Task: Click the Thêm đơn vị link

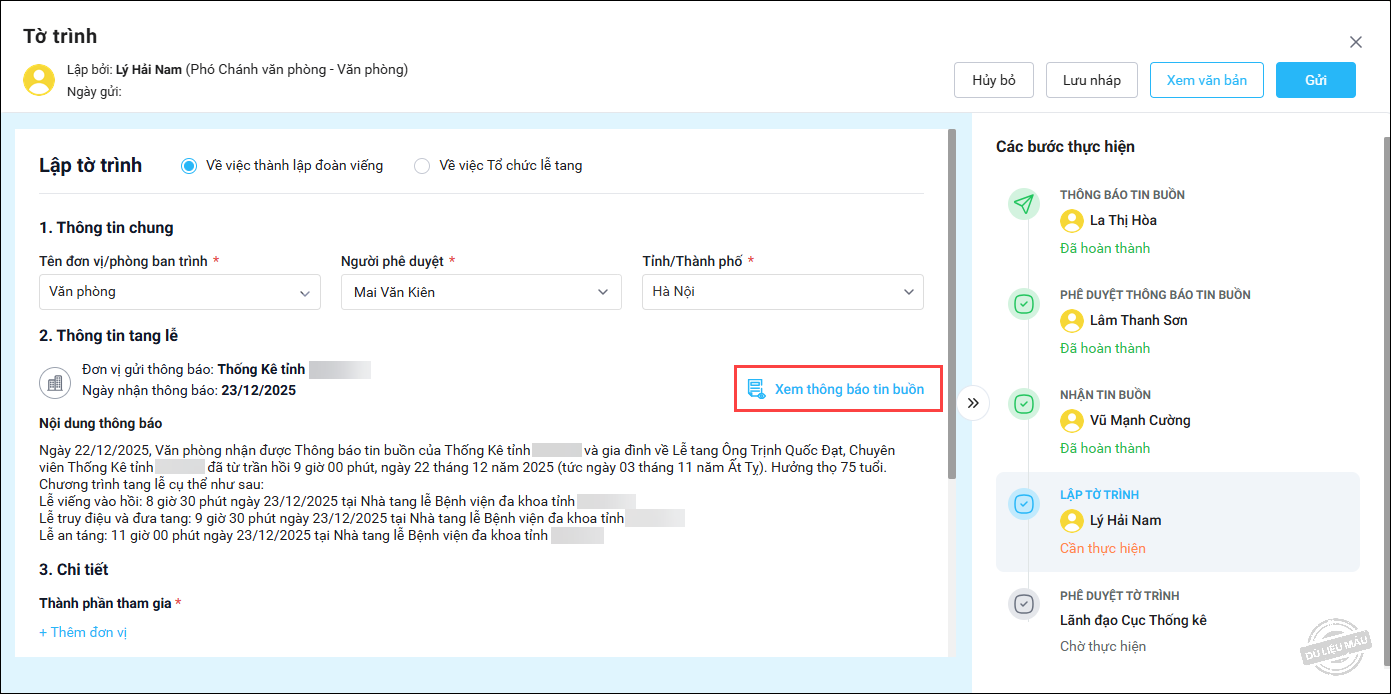Action: click(83, 632)
